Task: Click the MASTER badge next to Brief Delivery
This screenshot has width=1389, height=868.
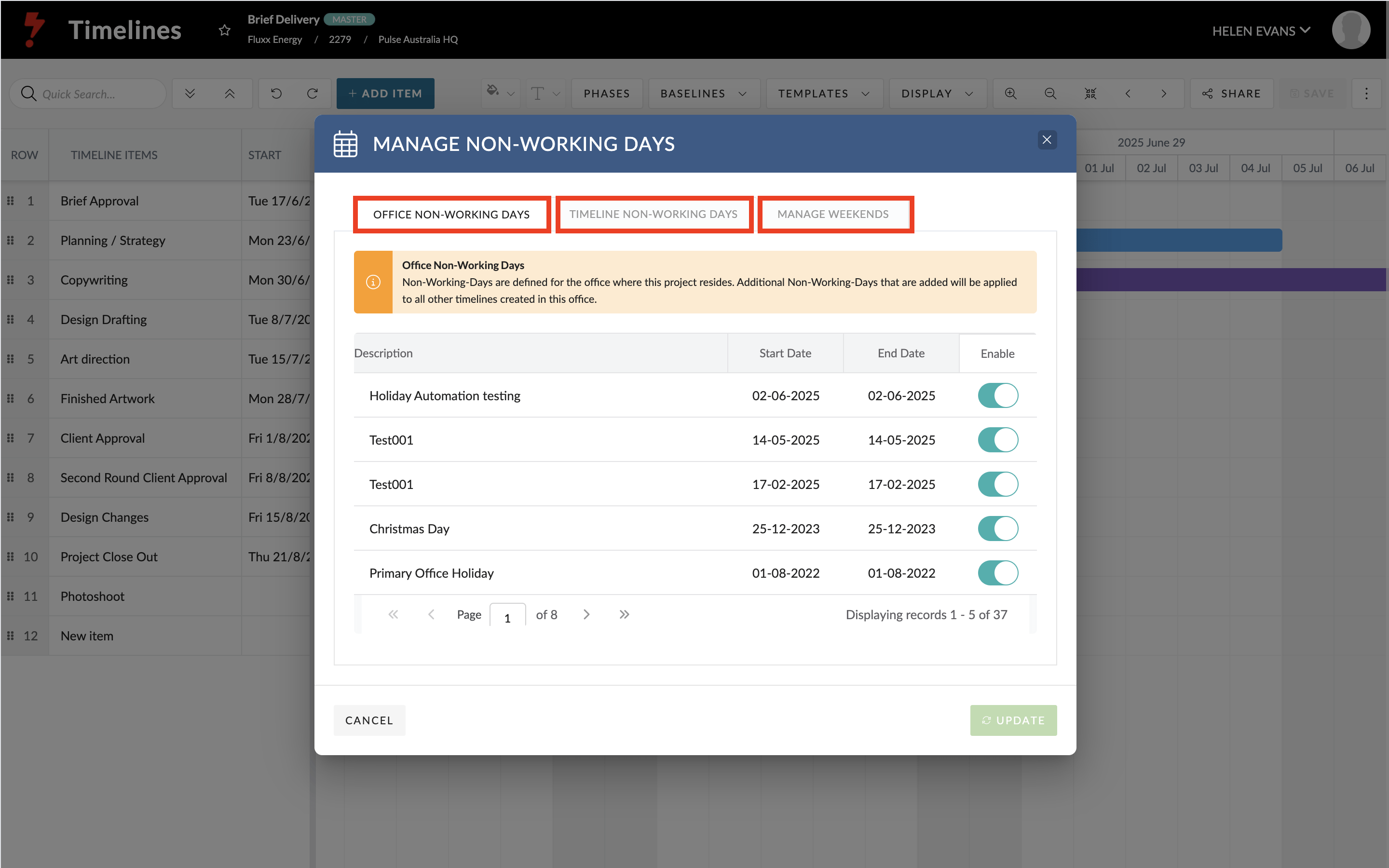Action: point(349,19)
